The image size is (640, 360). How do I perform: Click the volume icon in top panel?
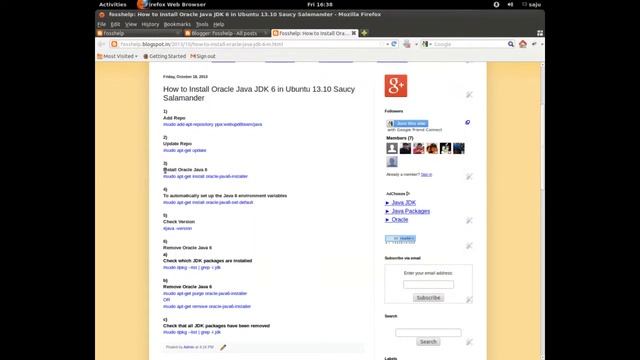pos(510,4)
